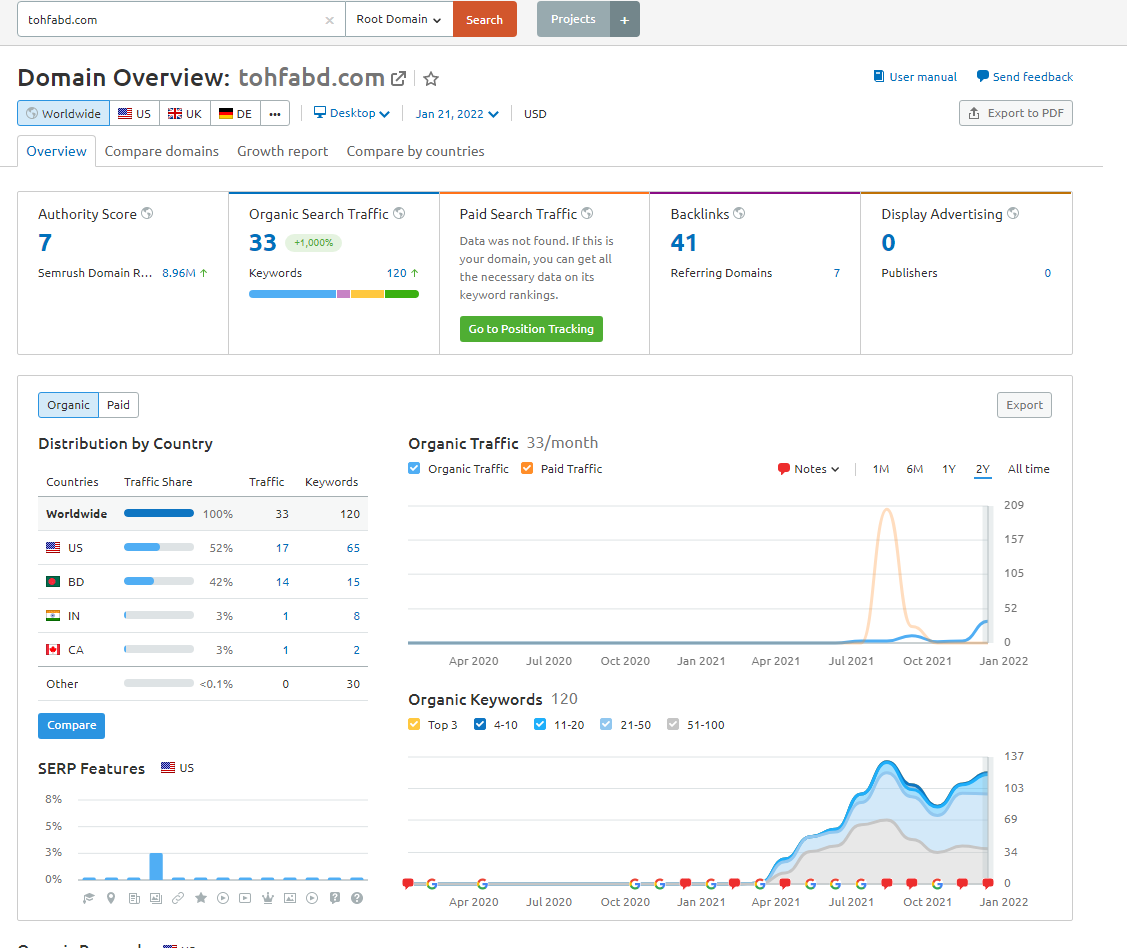Expand the Desktop device dropdown

pyautogui.click(x=351, y=114)
